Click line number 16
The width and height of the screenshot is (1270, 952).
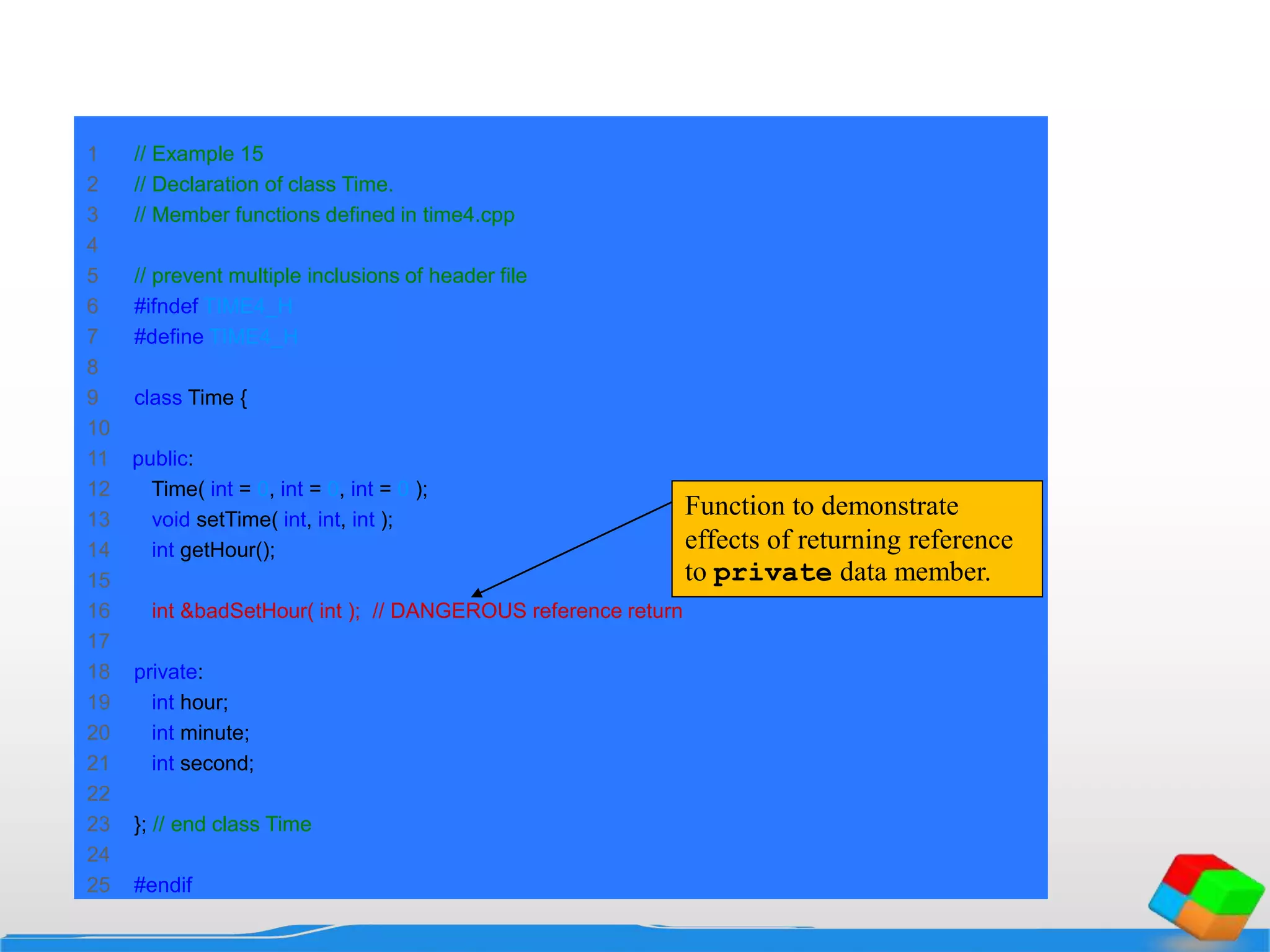click(99, 611)
